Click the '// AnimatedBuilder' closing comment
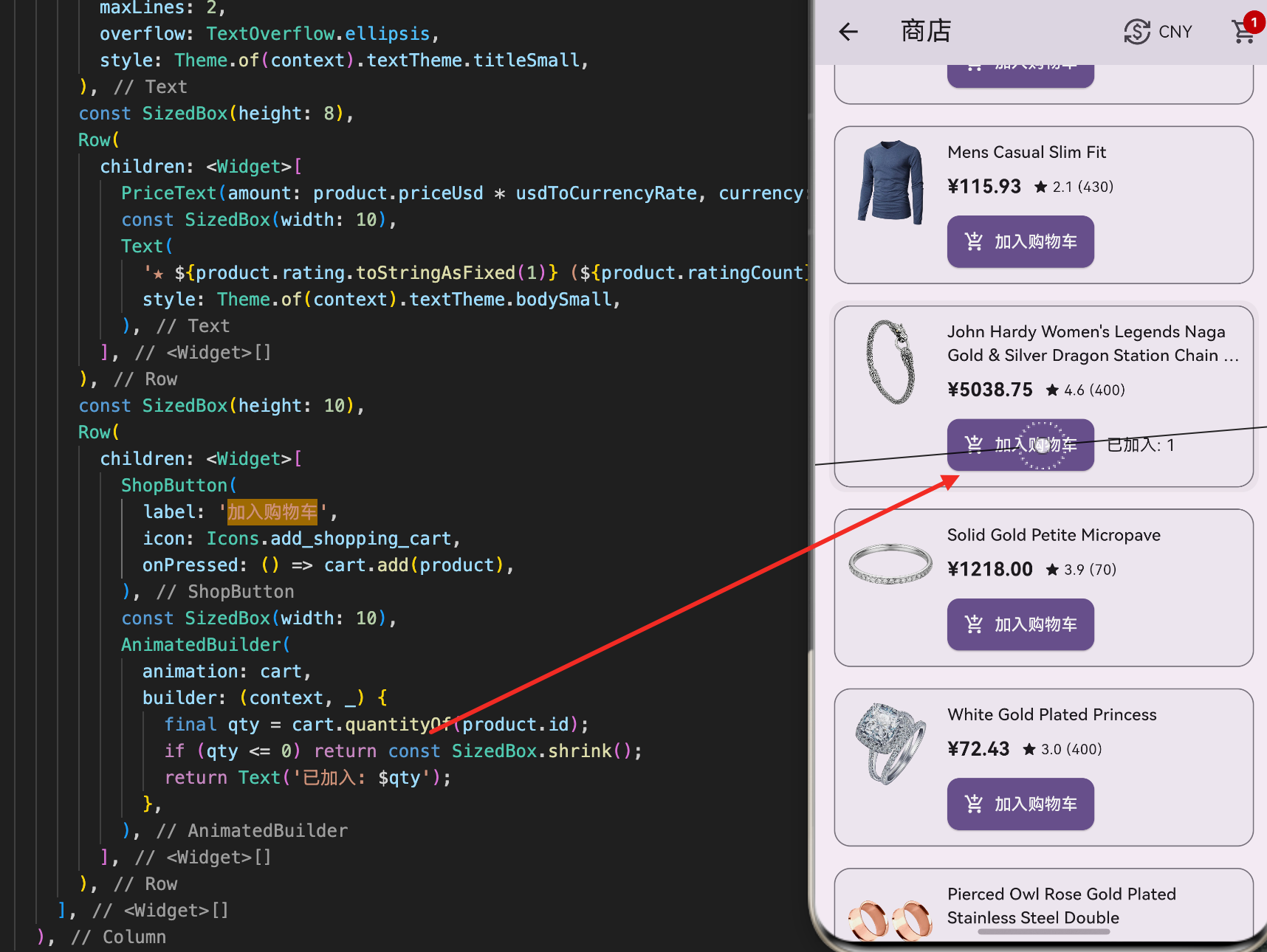1267x952 pixels. point(252,831)
